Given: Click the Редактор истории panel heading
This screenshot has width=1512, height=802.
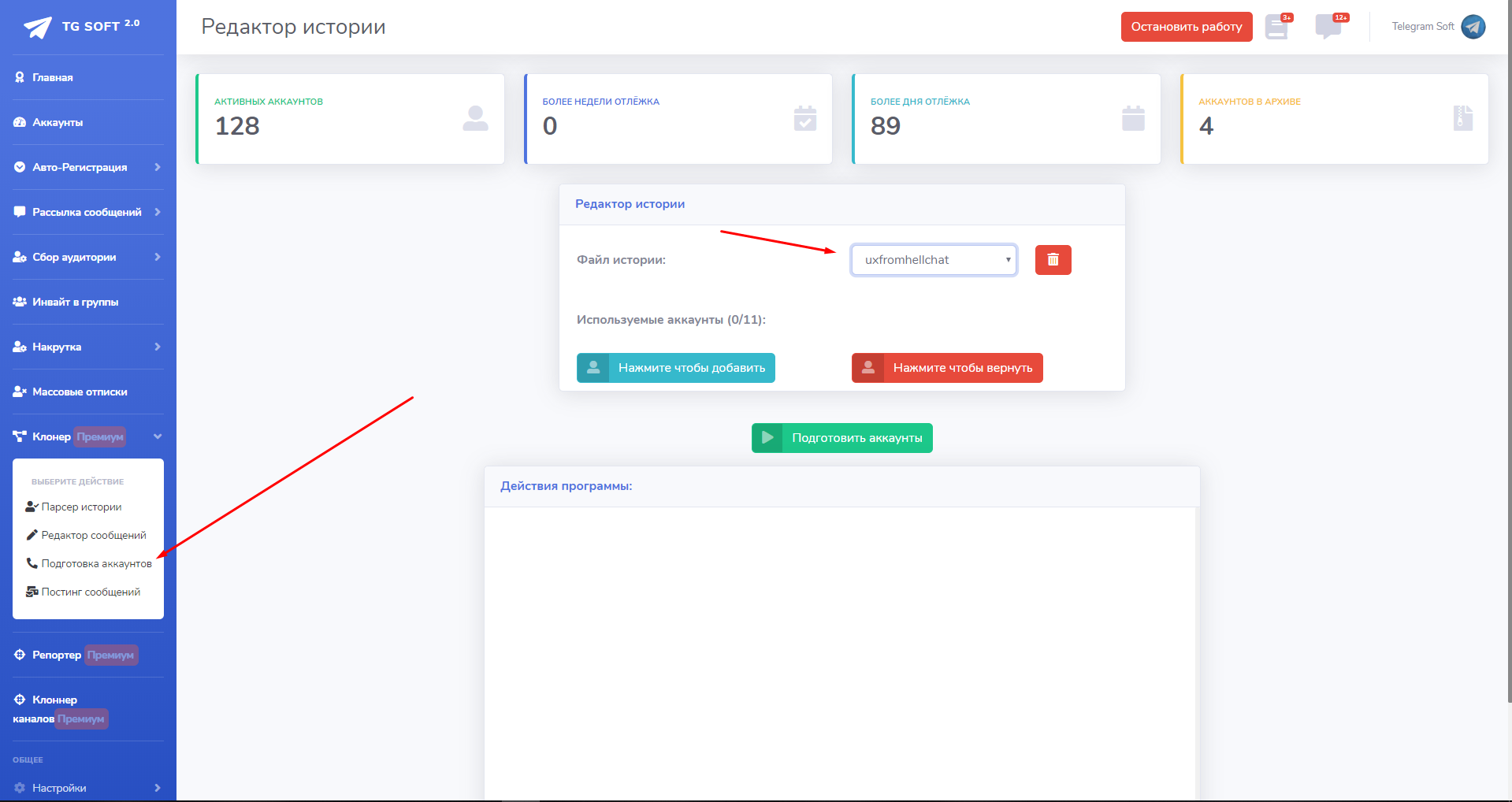Looking at the screenshot, I should [x=630, y=204].
